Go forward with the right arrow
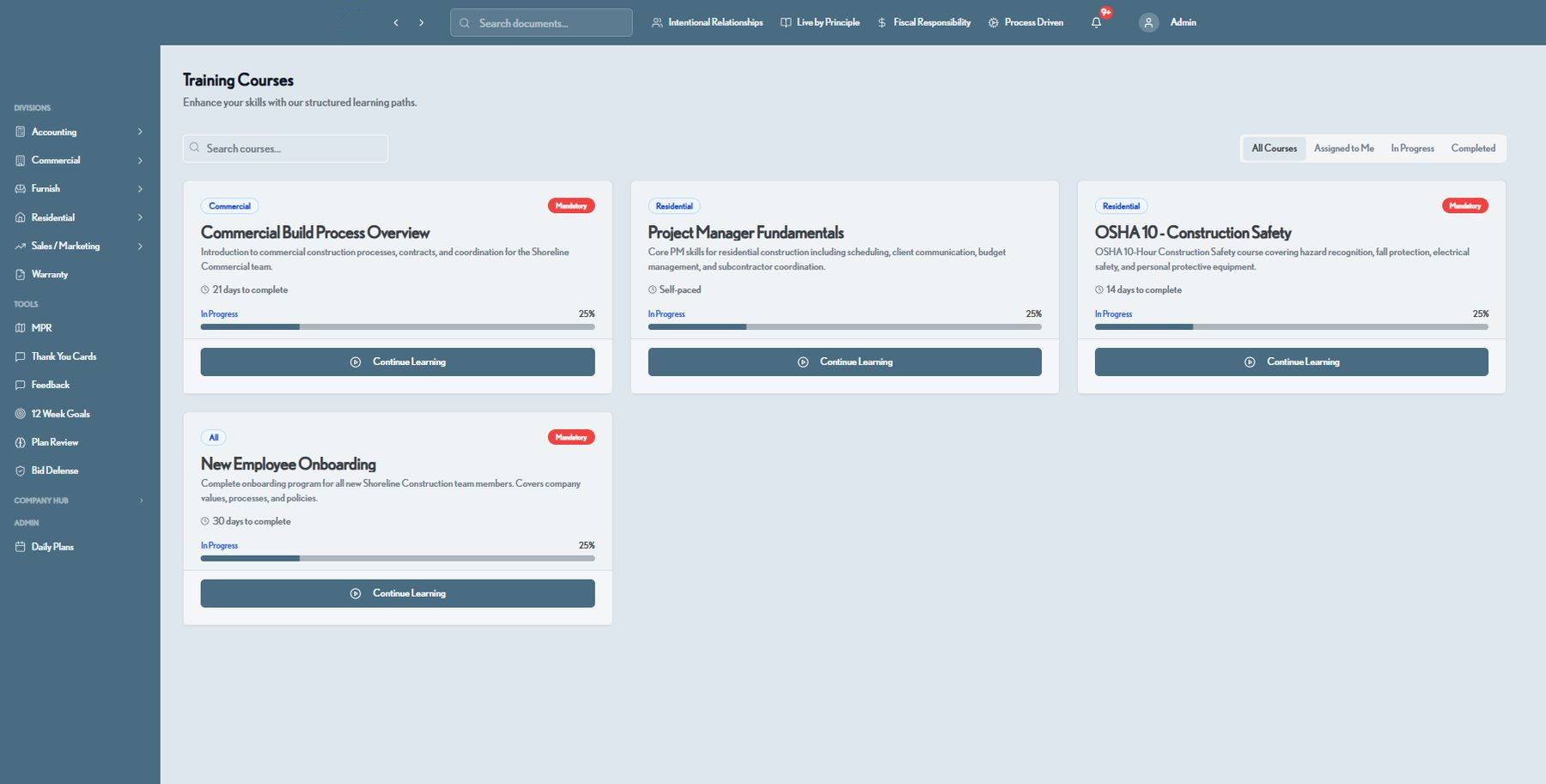Viewport: 1546px width, 784px height. (x=421, y=23)
